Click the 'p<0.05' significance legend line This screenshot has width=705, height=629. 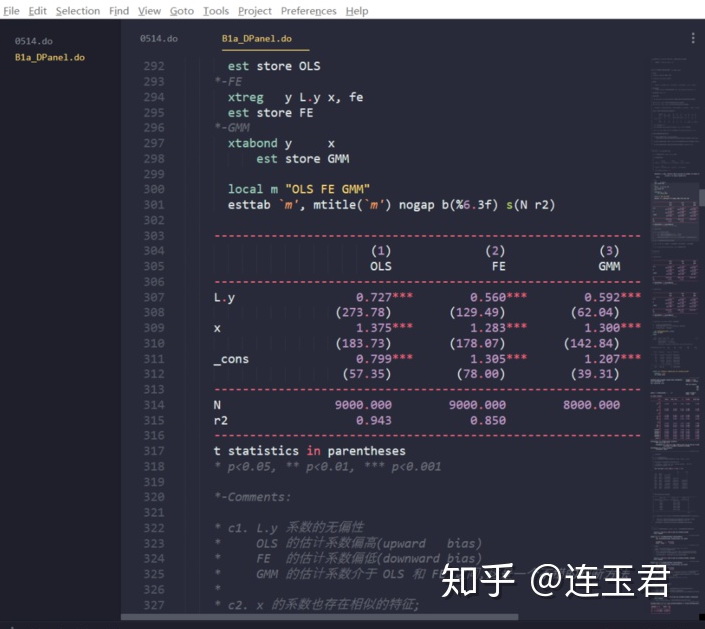pos(328,467)
